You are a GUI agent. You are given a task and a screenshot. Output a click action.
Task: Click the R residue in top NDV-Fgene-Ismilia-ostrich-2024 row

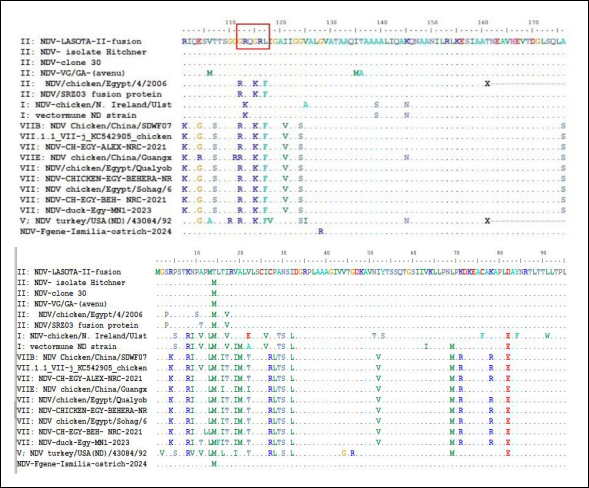coord(320,231)
